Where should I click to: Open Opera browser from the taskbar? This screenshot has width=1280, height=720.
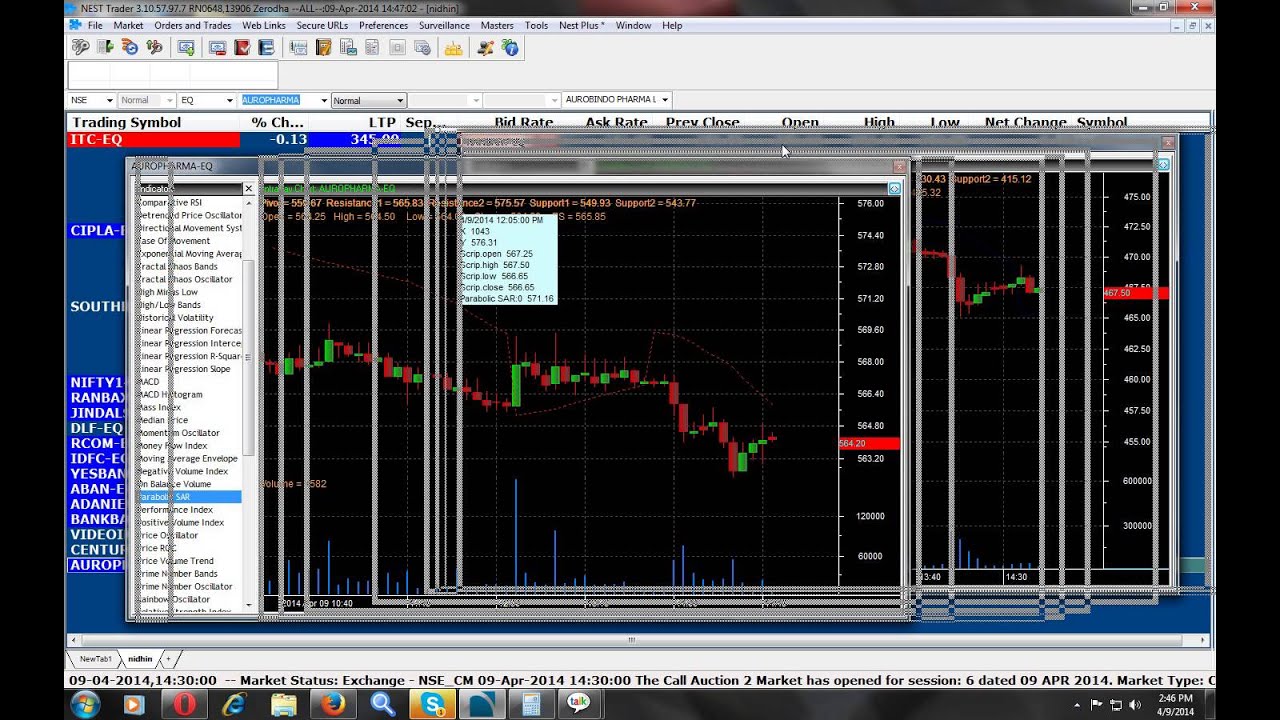point(183,705)
